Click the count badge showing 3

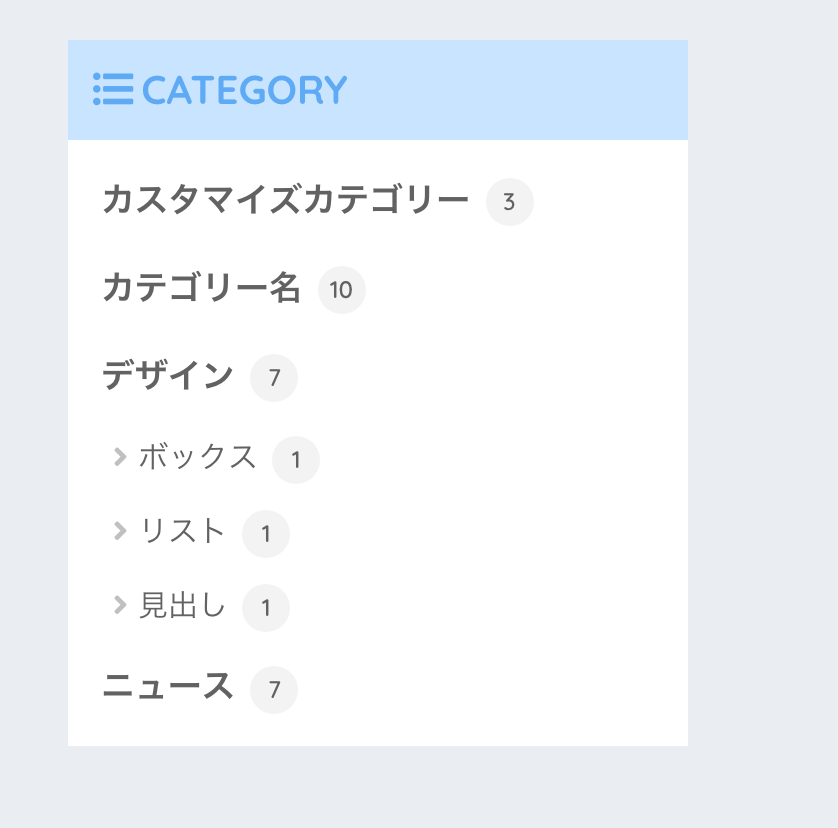click(510, 202)
